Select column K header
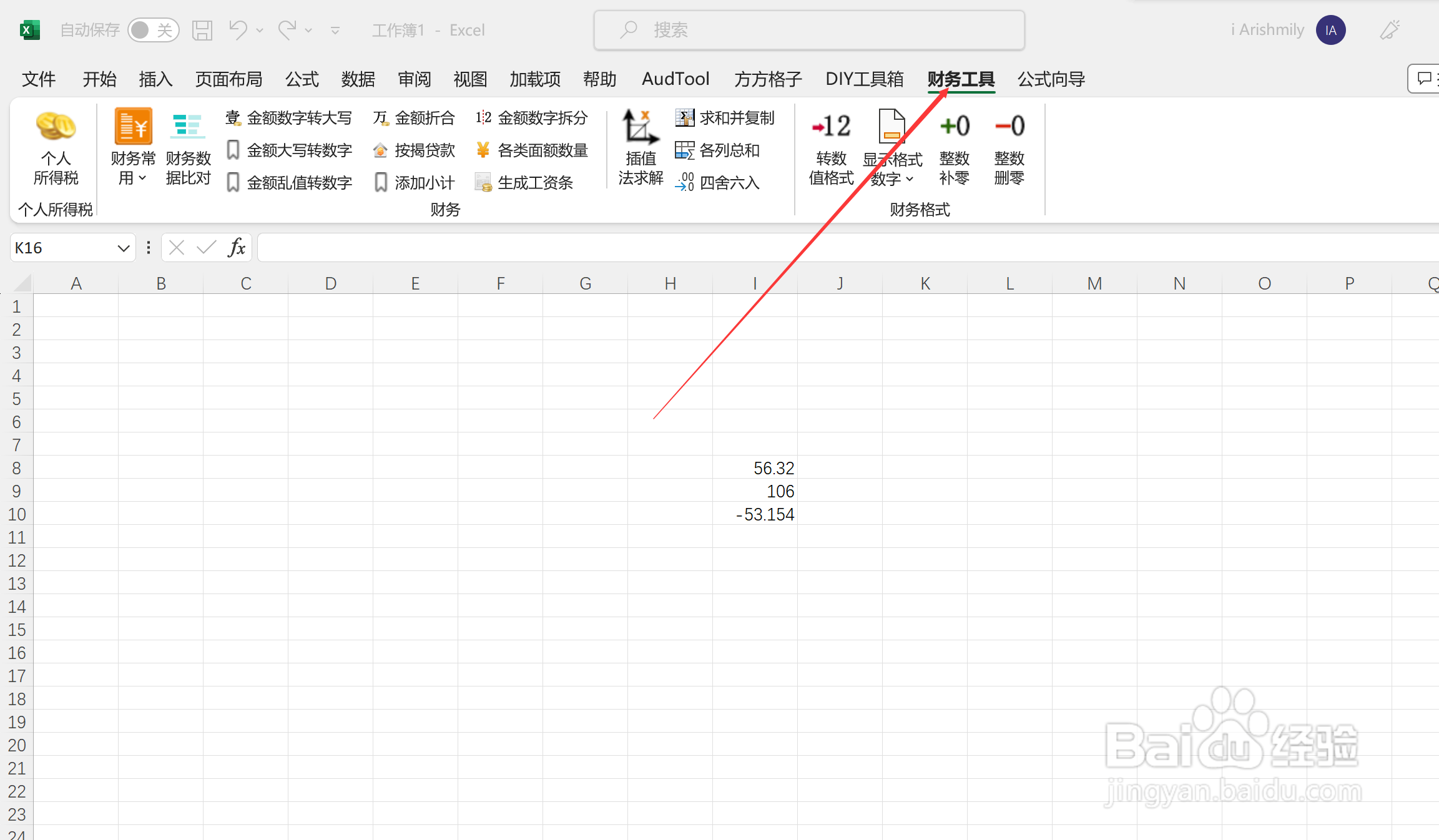This screenshot has height=840, width=1439. click(x=925, y=283)
